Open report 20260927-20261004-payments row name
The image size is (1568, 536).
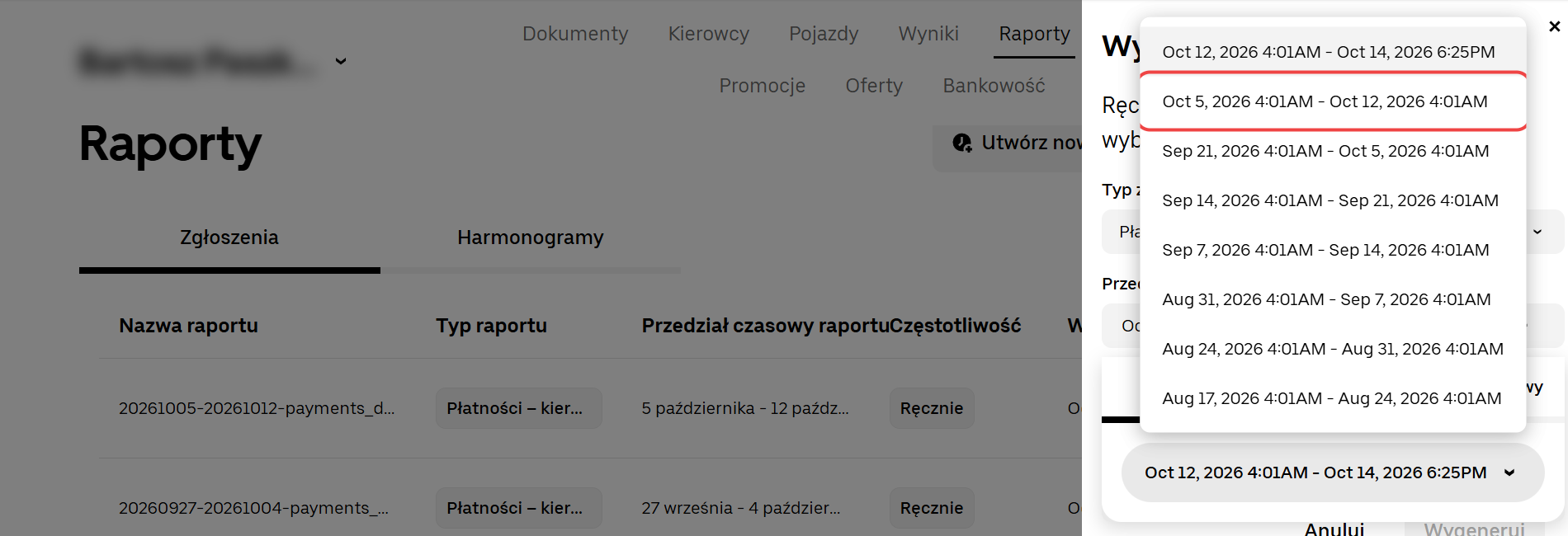pos(253,508)
